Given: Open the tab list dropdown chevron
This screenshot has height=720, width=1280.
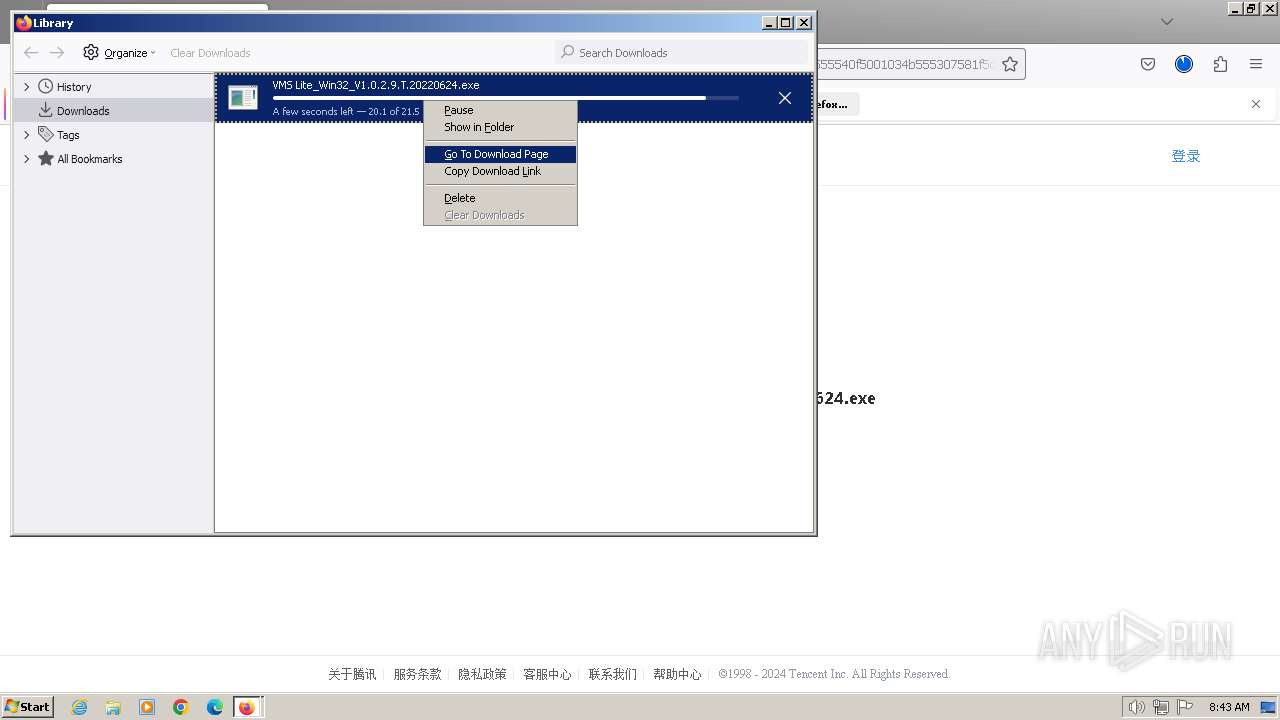Looking at the screenshot, I should point(1166,21).
